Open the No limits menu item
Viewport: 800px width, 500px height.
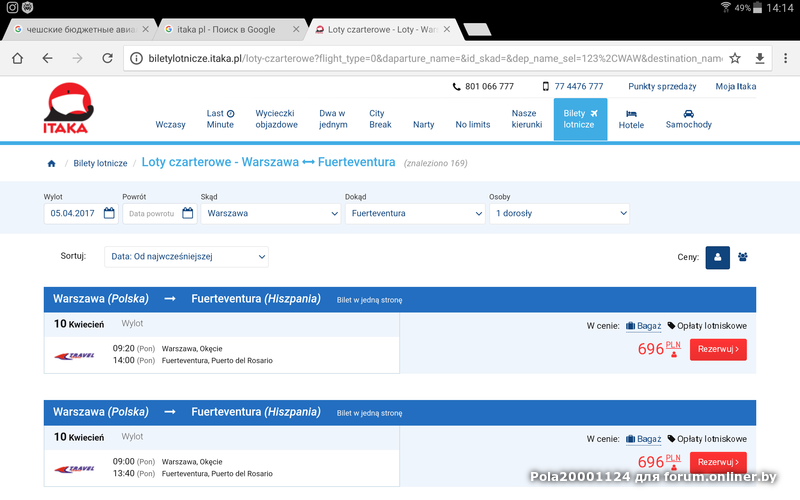click(x=472, y=124)
